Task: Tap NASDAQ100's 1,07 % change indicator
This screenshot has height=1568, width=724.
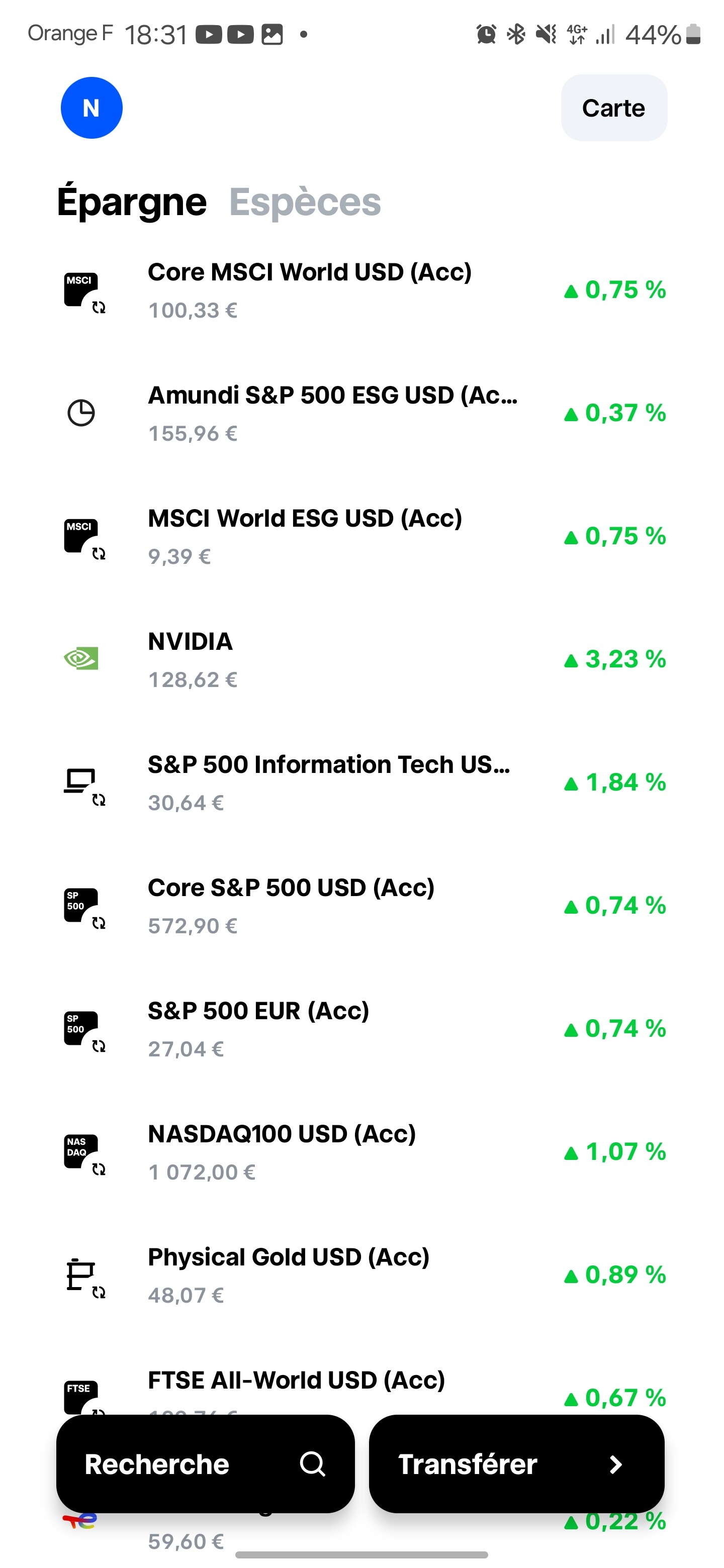Action: click(x=615, y=1152)
